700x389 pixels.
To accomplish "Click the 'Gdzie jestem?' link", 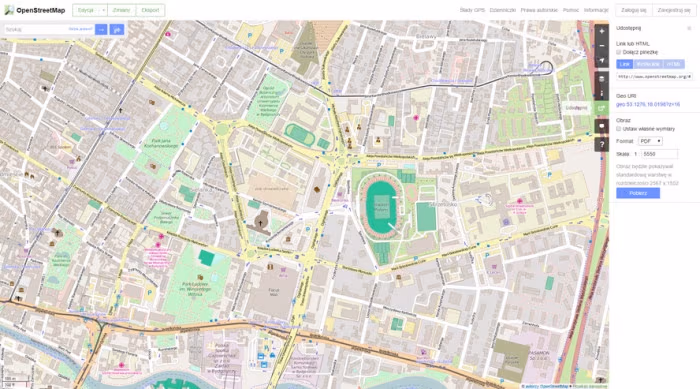I will 81,29.
